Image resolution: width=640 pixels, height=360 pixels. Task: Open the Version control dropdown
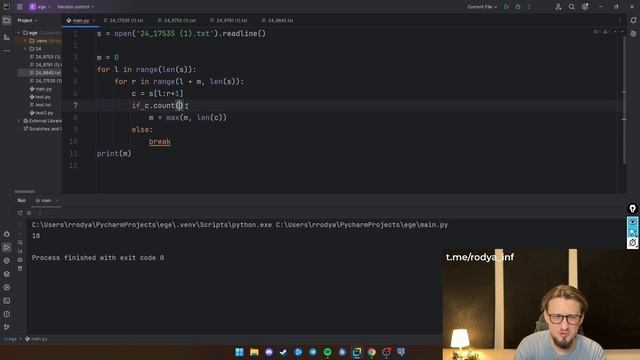[76, 7]
